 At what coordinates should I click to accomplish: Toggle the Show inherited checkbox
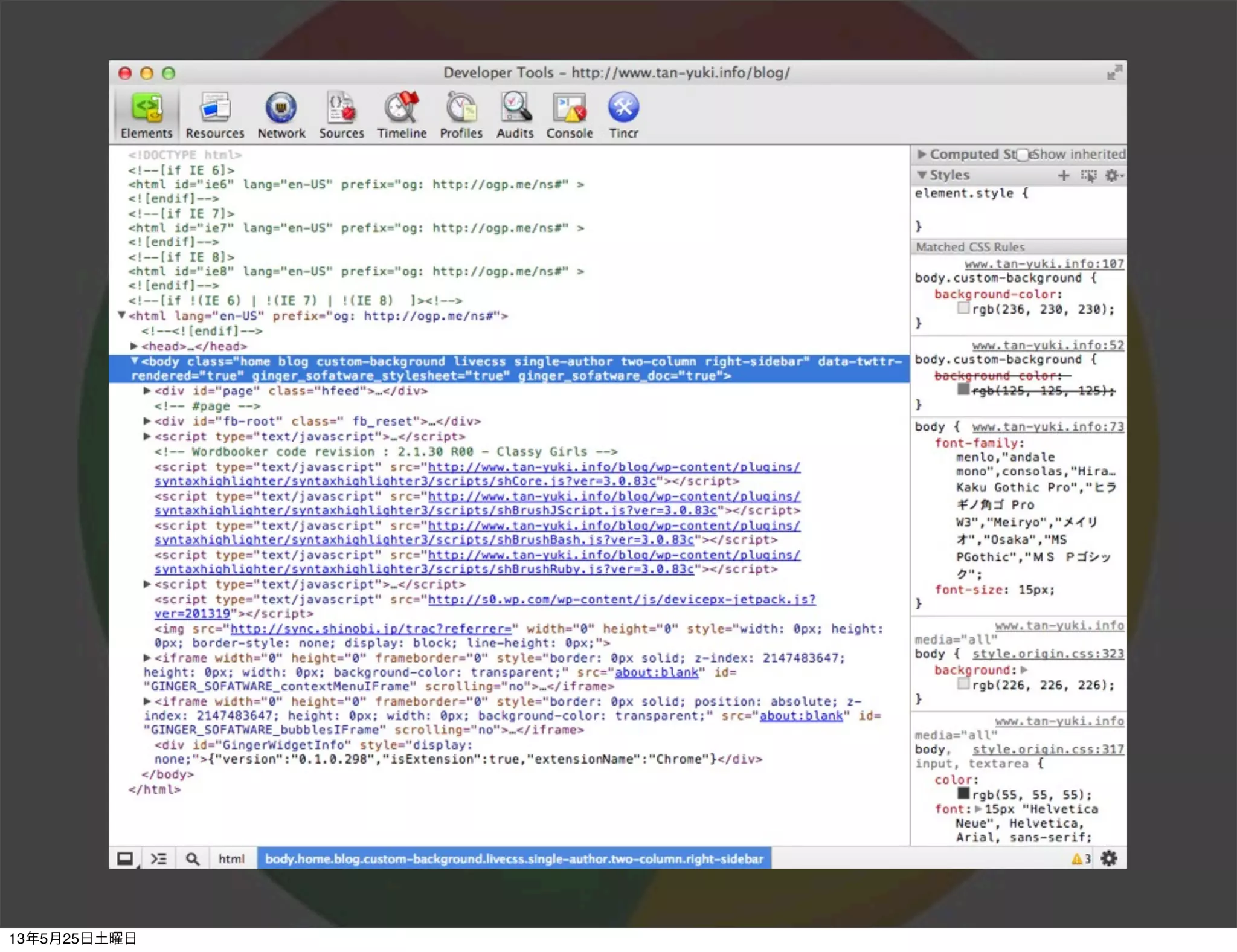(x=1023, y=155)
